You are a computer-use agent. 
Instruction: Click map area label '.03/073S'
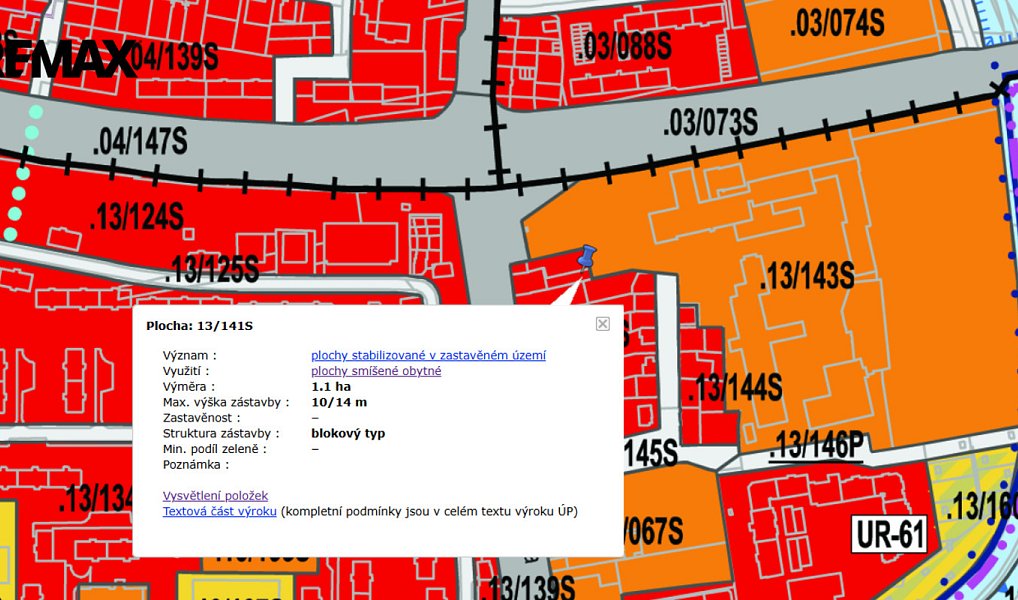[x=710, y=121]
